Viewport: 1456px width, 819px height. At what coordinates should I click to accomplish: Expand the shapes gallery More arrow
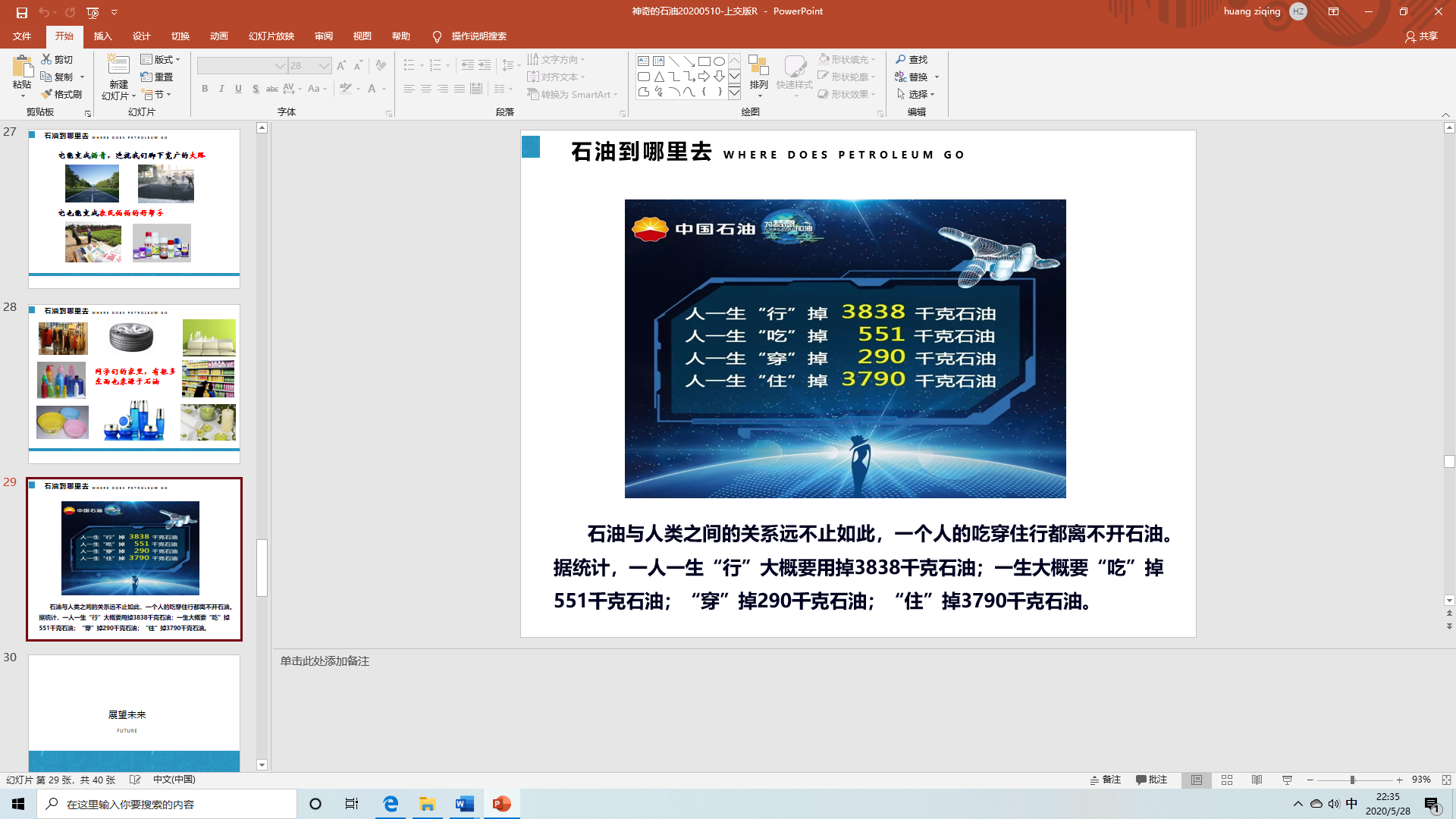coord(734,93)
